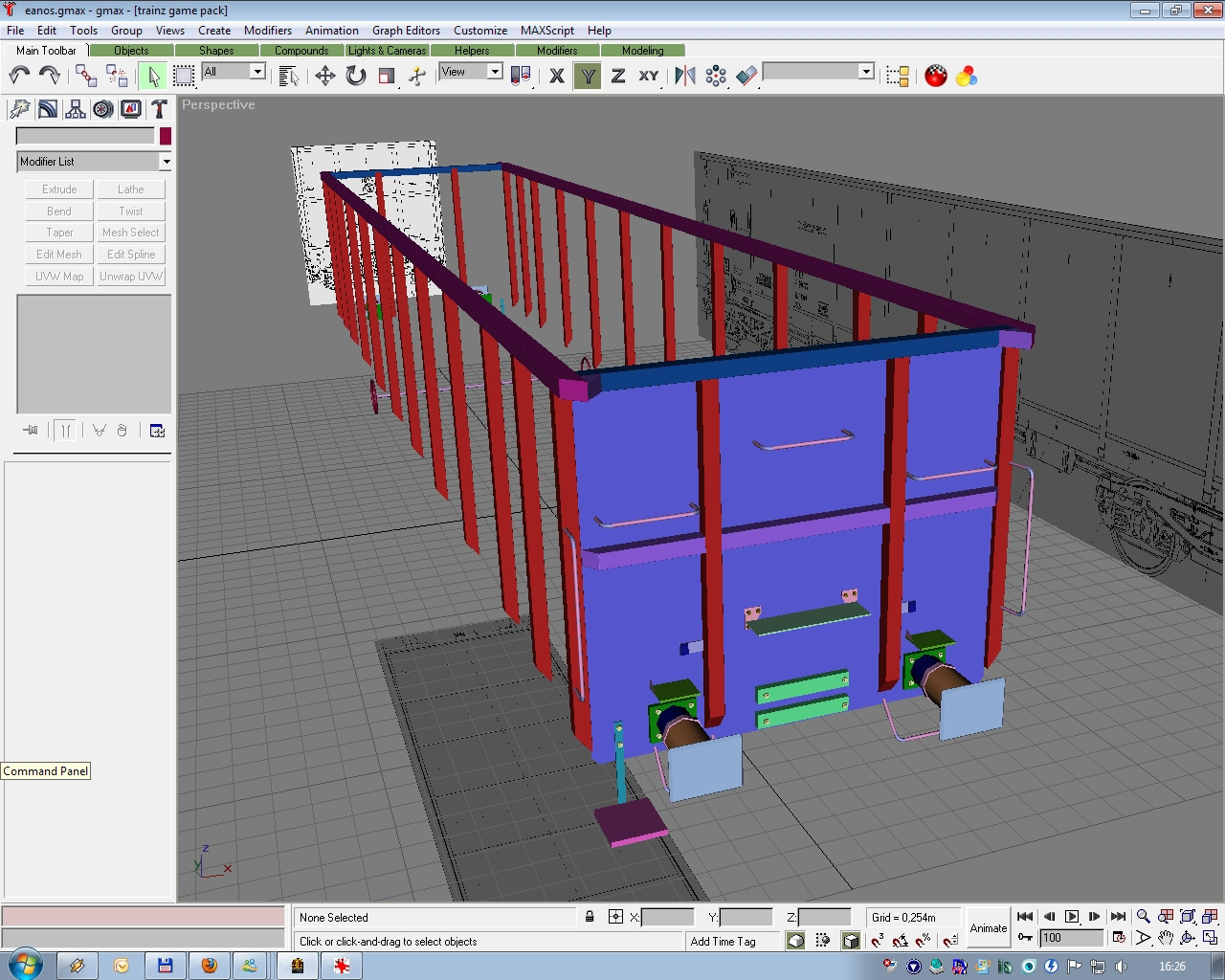1225x980 pixels.
Task: Click the object color swatch
Action: click(x=166, y=136)
